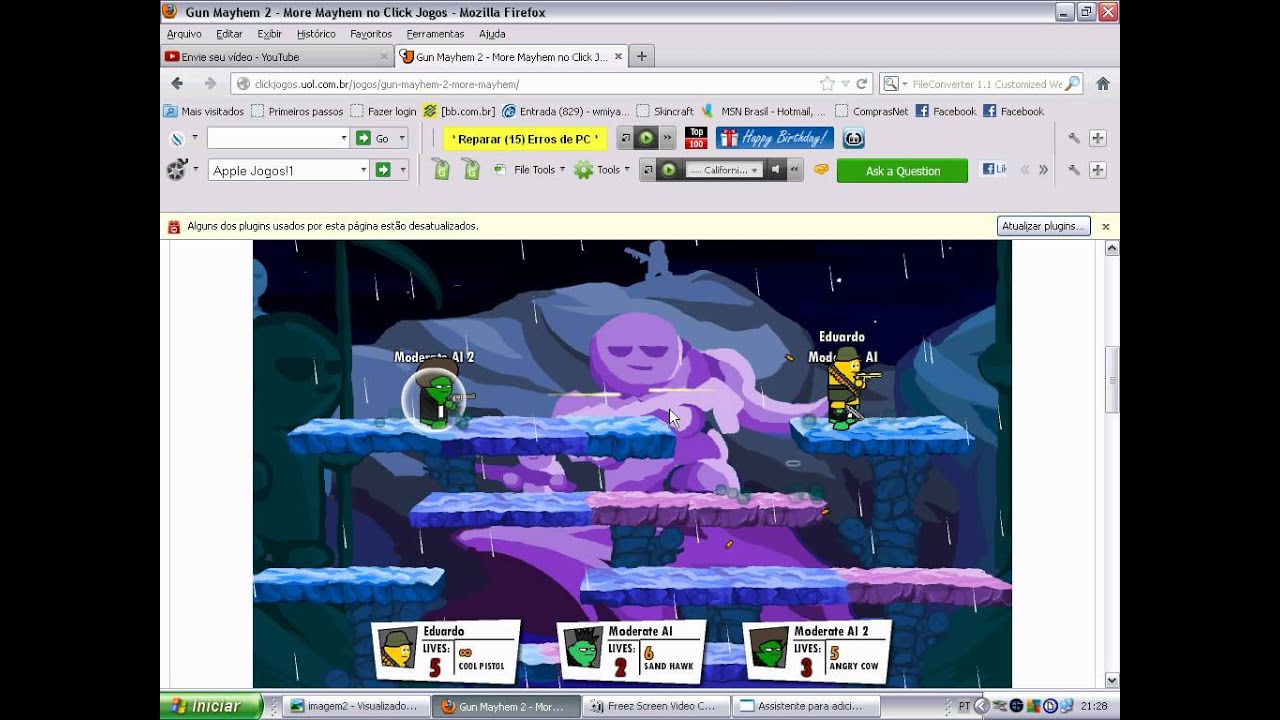Expand the upper player chevron button

[667, 139]
